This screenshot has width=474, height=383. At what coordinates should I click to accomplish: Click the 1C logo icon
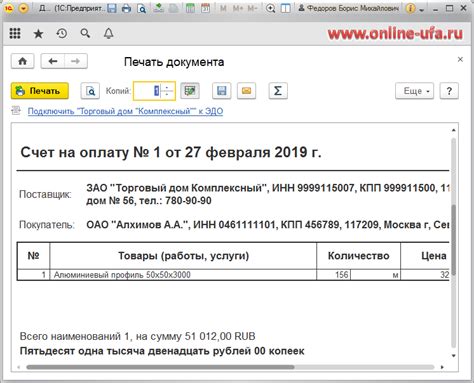coord(9,8)
